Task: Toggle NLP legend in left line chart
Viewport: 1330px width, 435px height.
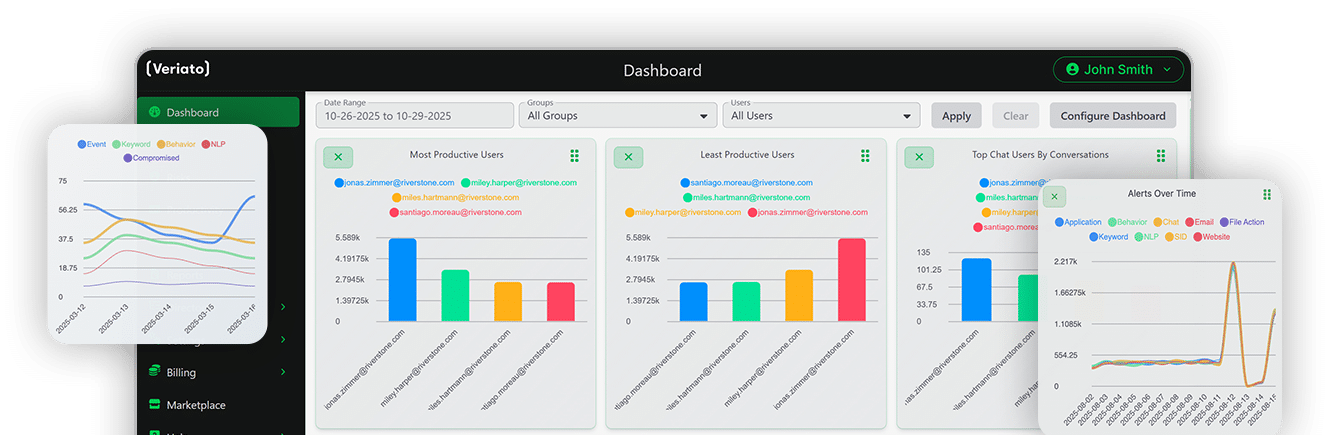Action: coord(212,145)
